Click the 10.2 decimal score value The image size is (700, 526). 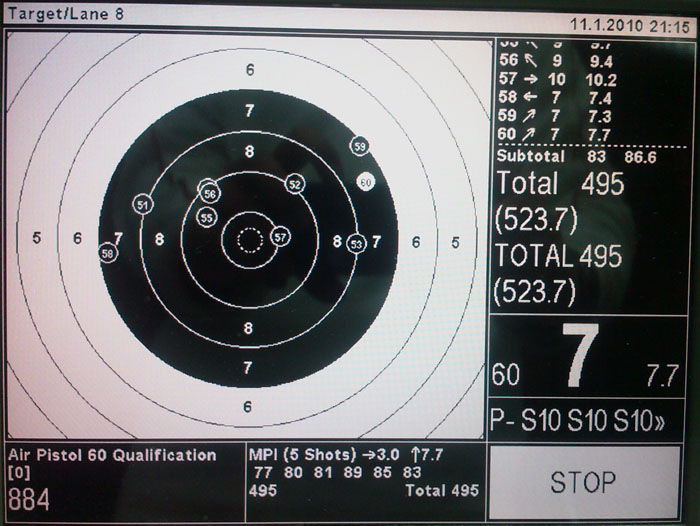pyautogui.click(x=601, y=80)
